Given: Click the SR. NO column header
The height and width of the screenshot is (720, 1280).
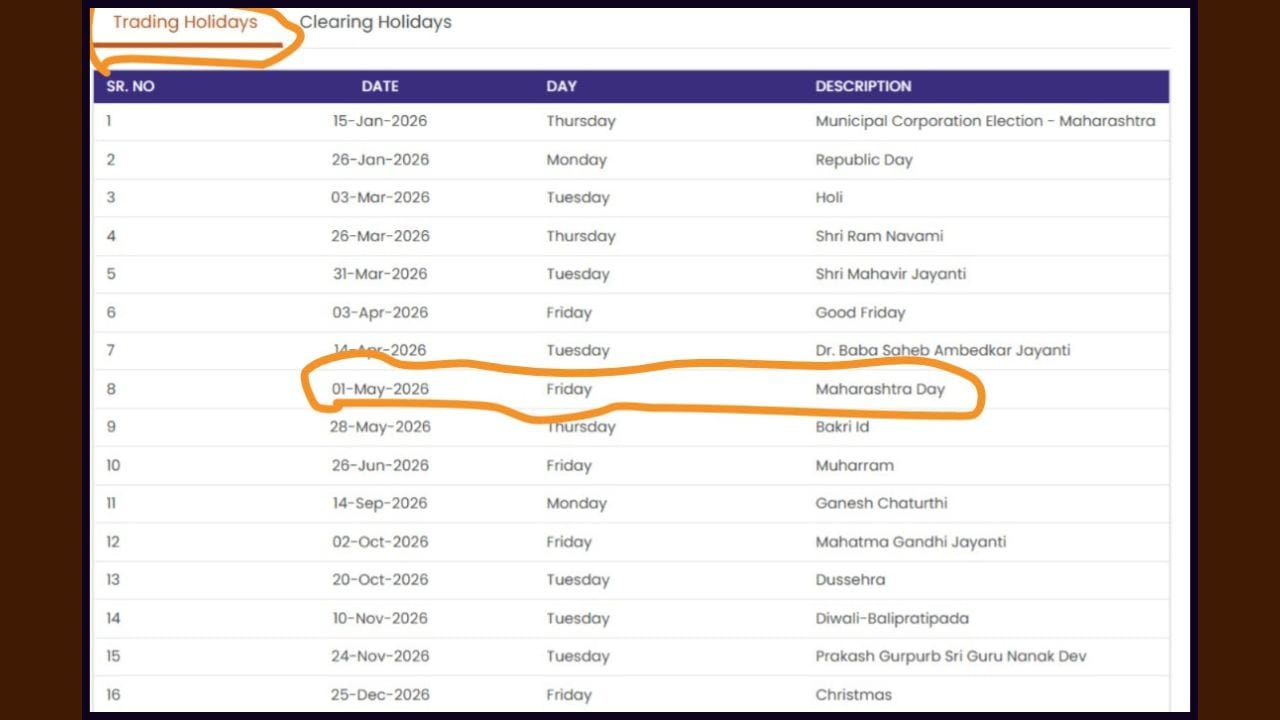Looking at the screenshot, I should [131, 86].
